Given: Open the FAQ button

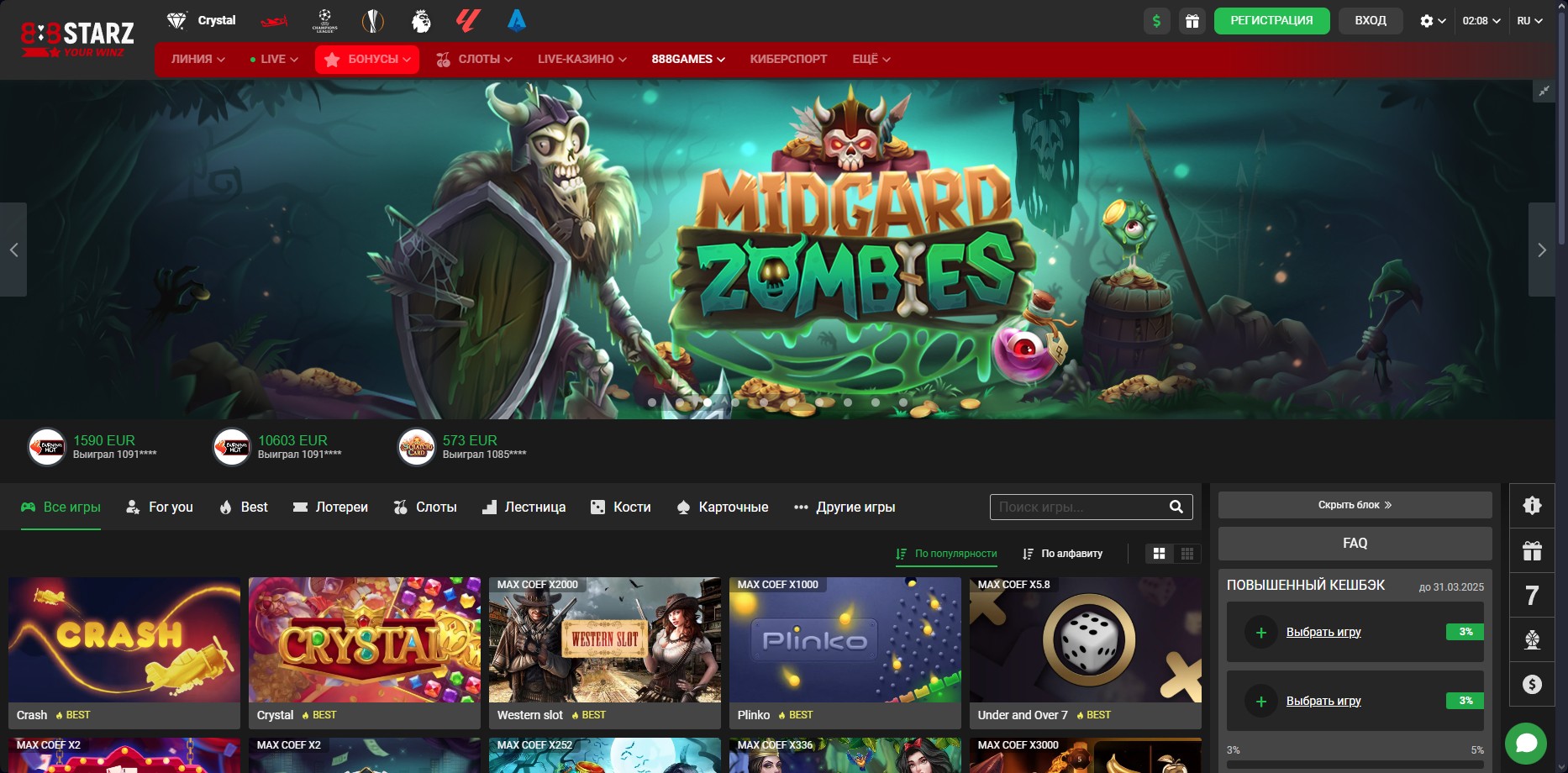Looking at the screenshot, I should (1355, 544).
